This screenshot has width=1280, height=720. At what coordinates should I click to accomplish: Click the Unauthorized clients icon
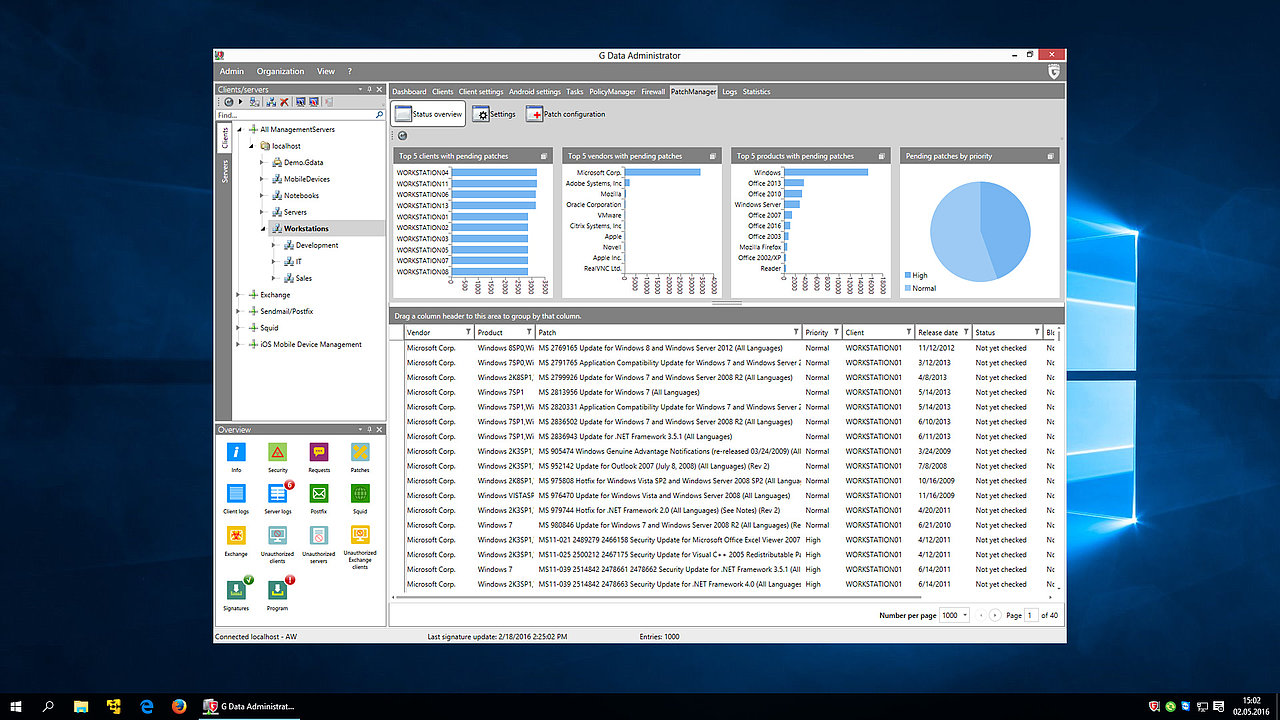[x=277, y=537]
